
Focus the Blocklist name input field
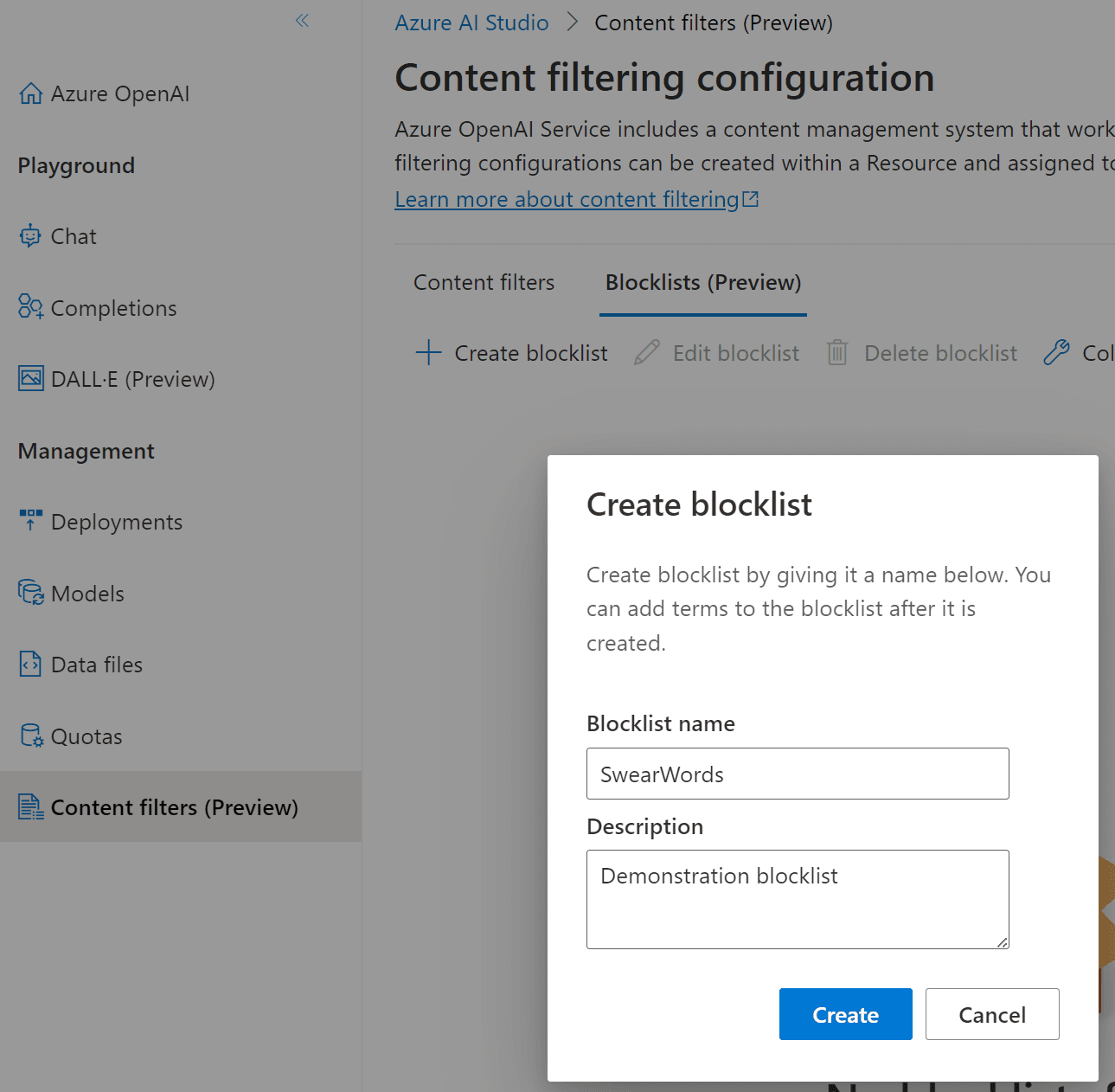point(798,774)
